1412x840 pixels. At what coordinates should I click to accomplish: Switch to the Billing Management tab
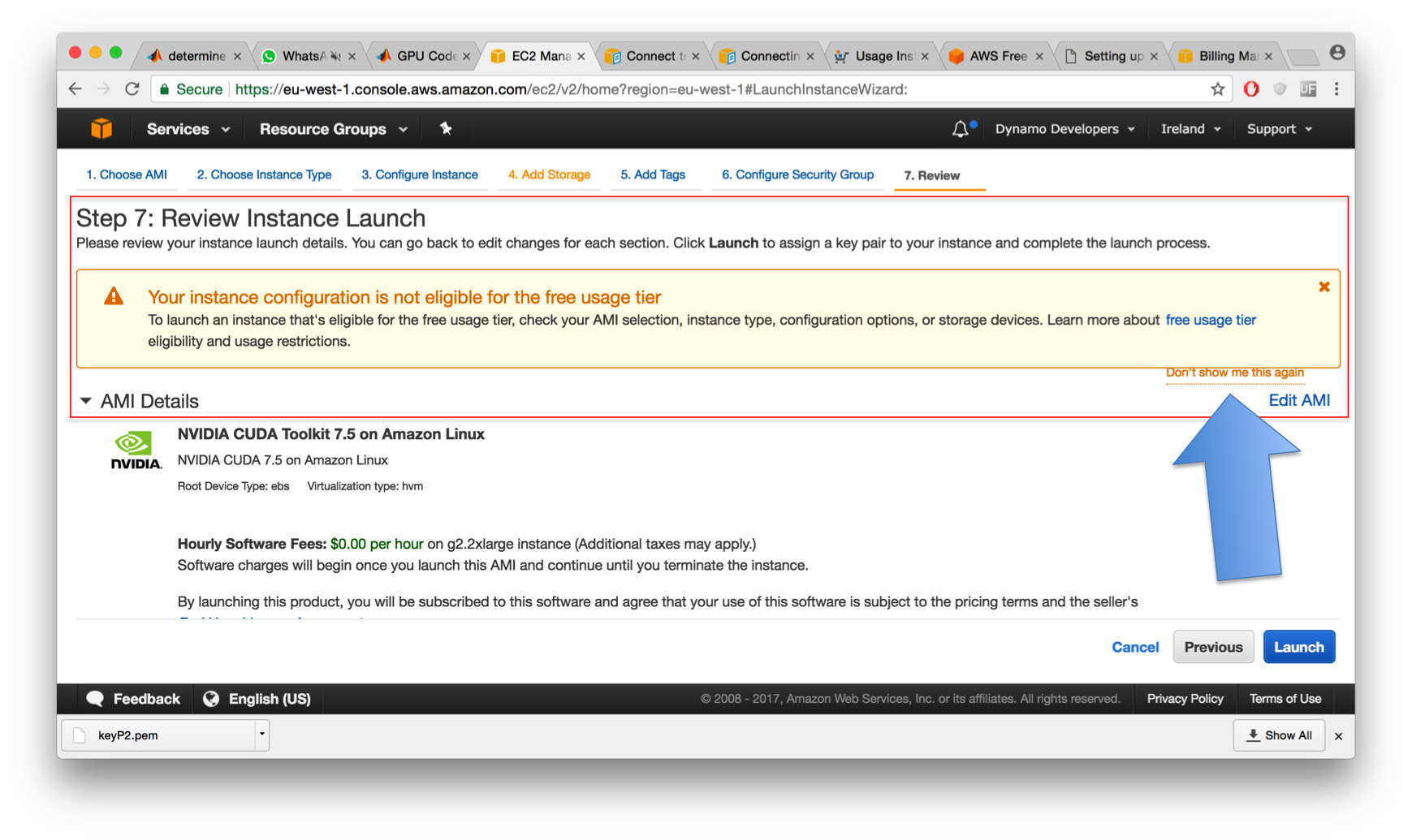[1223, 55]
